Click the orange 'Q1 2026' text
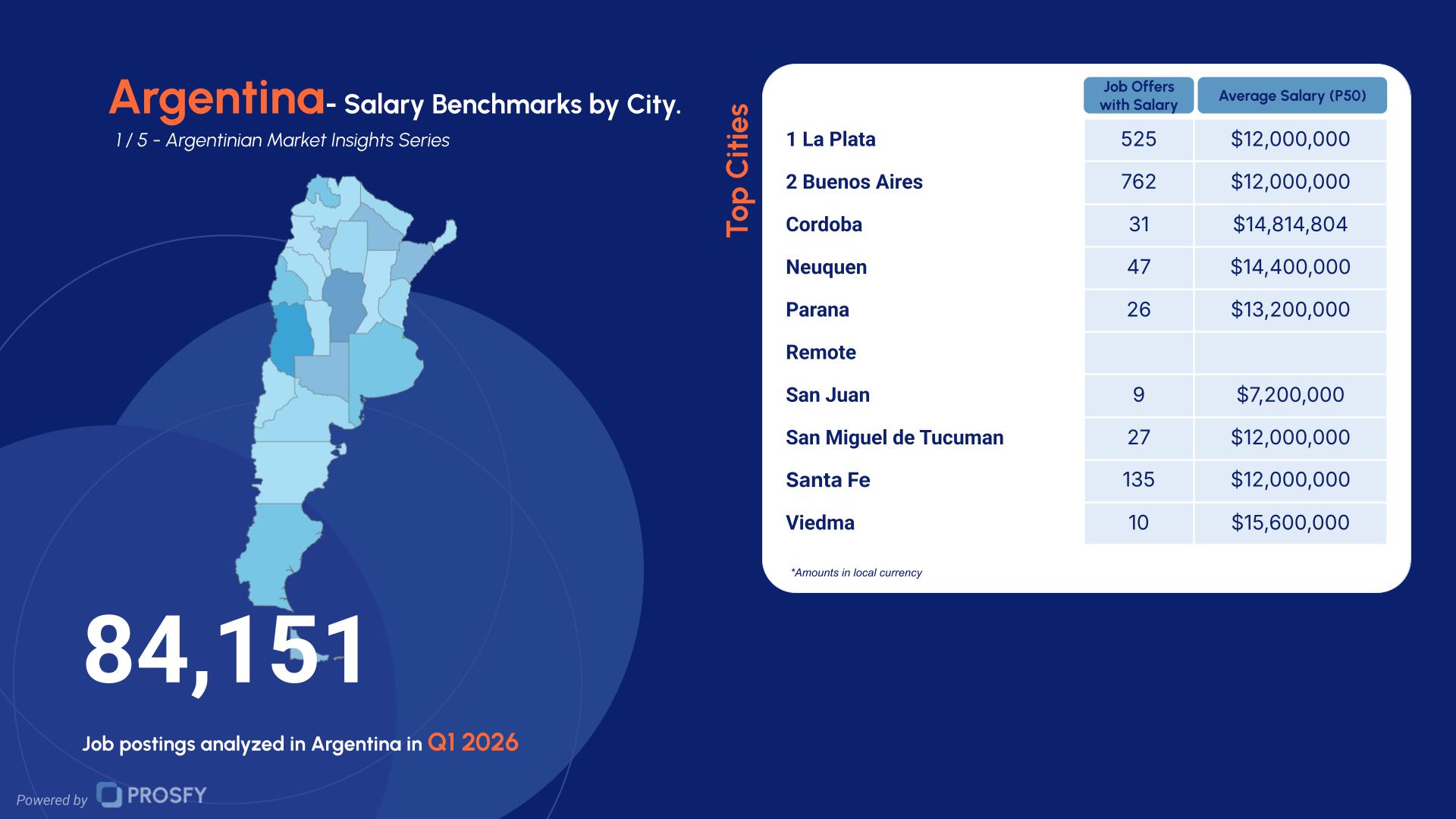 click(x=473, y=742)
